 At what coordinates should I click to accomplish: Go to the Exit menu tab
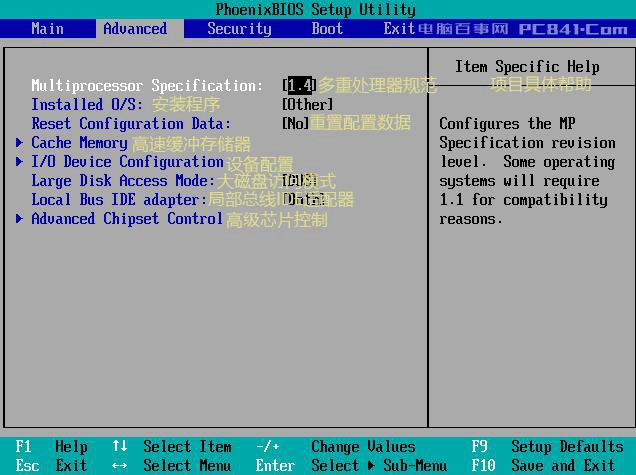coord(399,28)
